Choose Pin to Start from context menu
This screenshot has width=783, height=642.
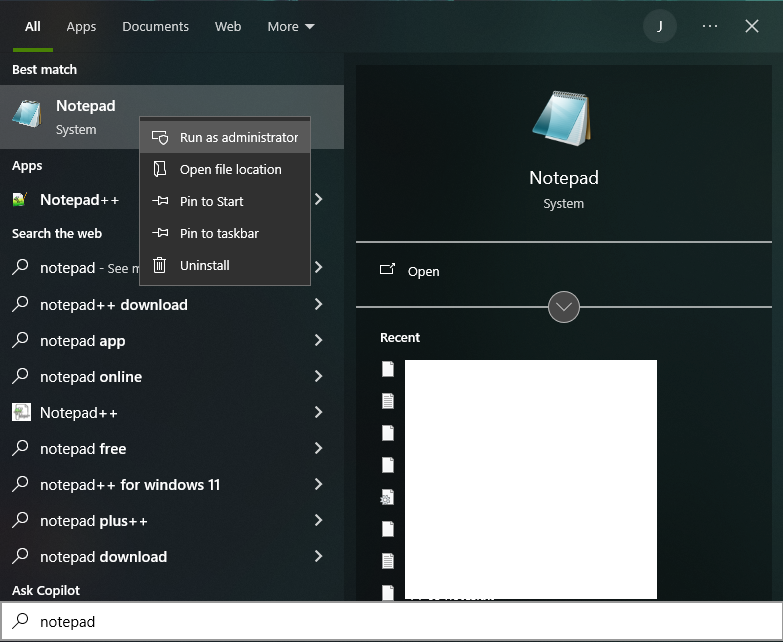click(225, 201)
